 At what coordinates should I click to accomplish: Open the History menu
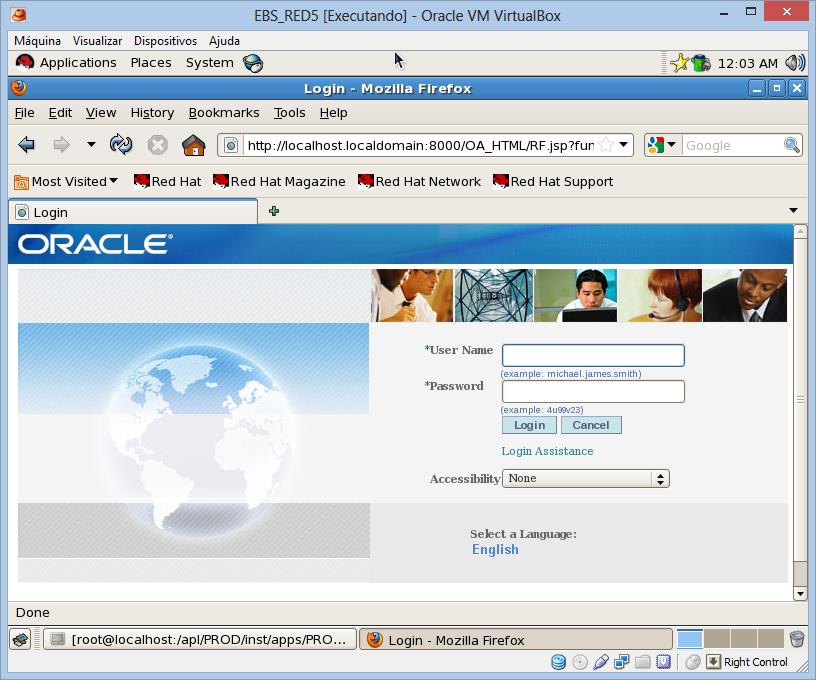pyautogui.click(x=152, y=113)
